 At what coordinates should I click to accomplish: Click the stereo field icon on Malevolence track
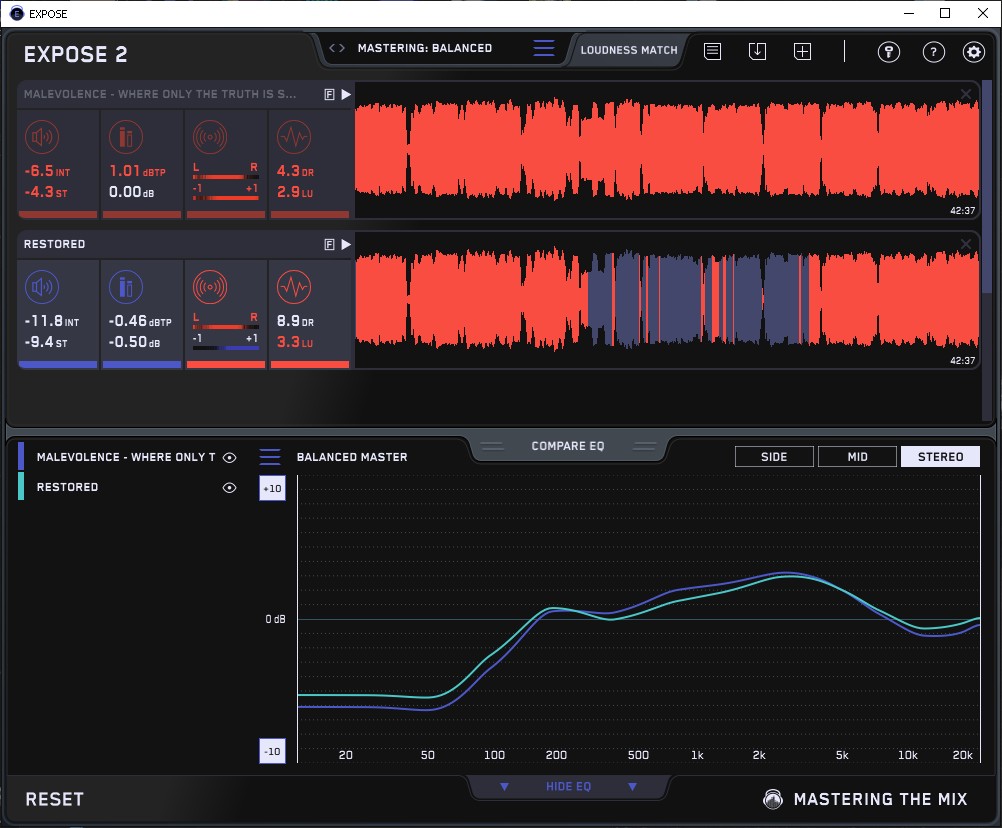click(x=210, y=137)
